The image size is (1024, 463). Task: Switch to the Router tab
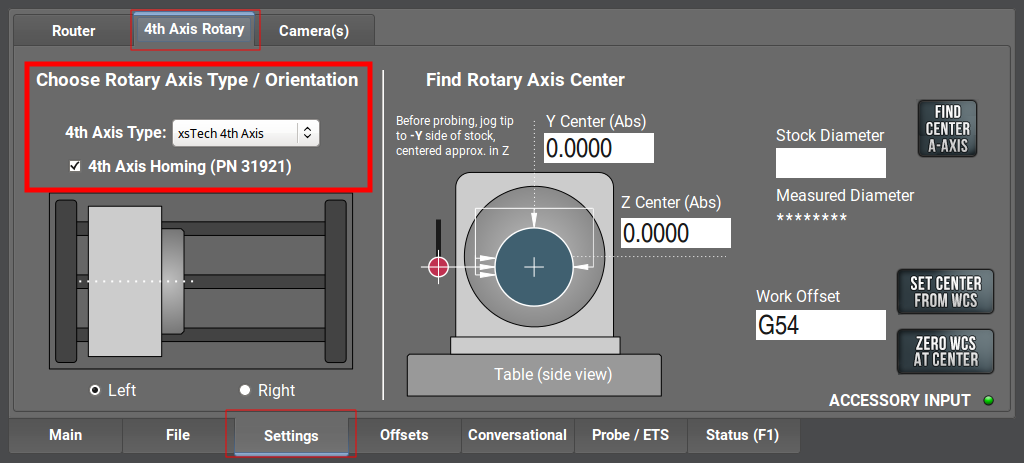coord(73,31)
